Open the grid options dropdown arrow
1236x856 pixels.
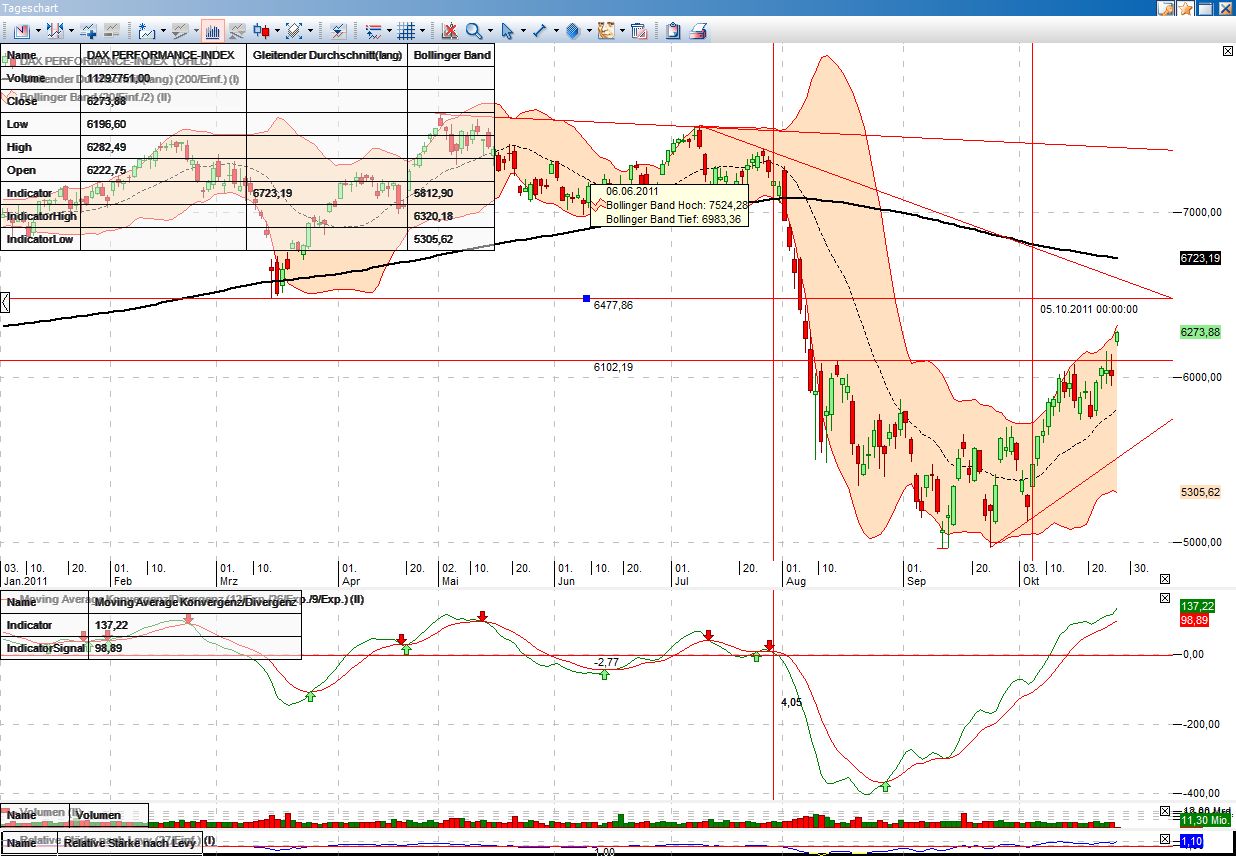click(422, 31)
